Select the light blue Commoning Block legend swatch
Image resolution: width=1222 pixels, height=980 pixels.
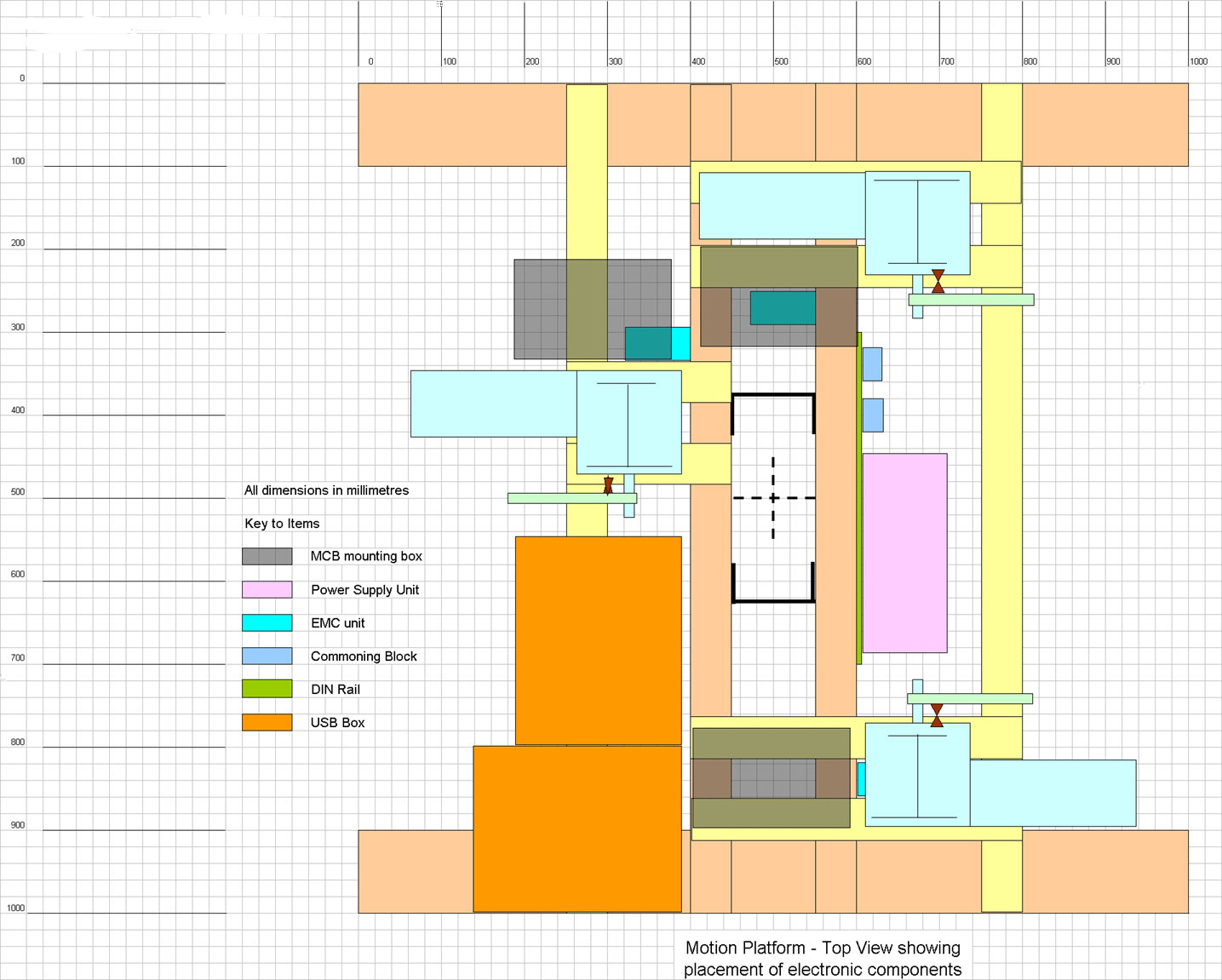click(x=267, y=656)
